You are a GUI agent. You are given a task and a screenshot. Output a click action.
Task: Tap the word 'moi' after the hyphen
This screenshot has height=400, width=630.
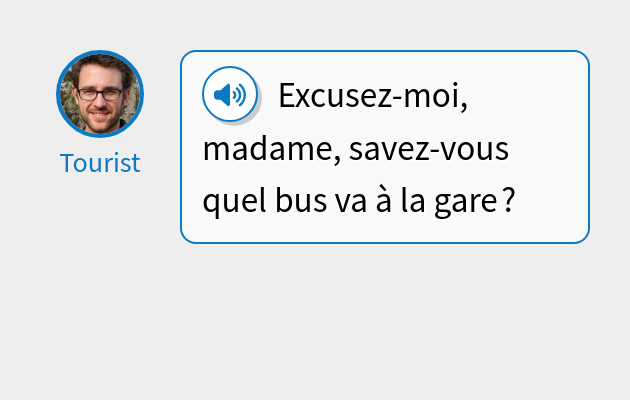(431, 97)
